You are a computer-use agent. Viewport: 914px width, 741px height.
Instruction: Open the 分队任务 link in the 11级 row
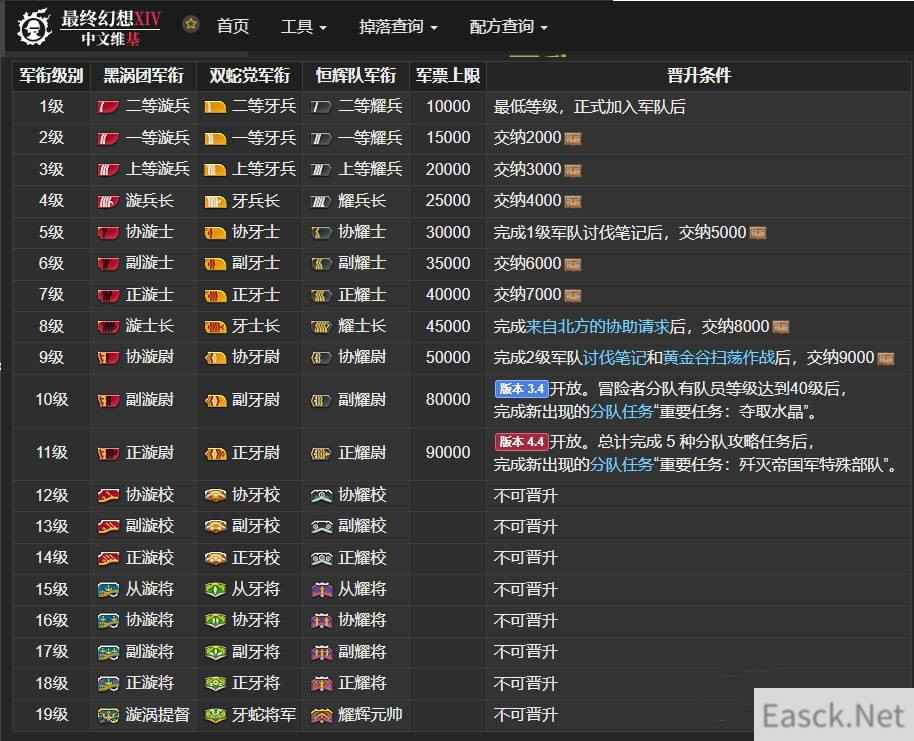pos(621,465)
